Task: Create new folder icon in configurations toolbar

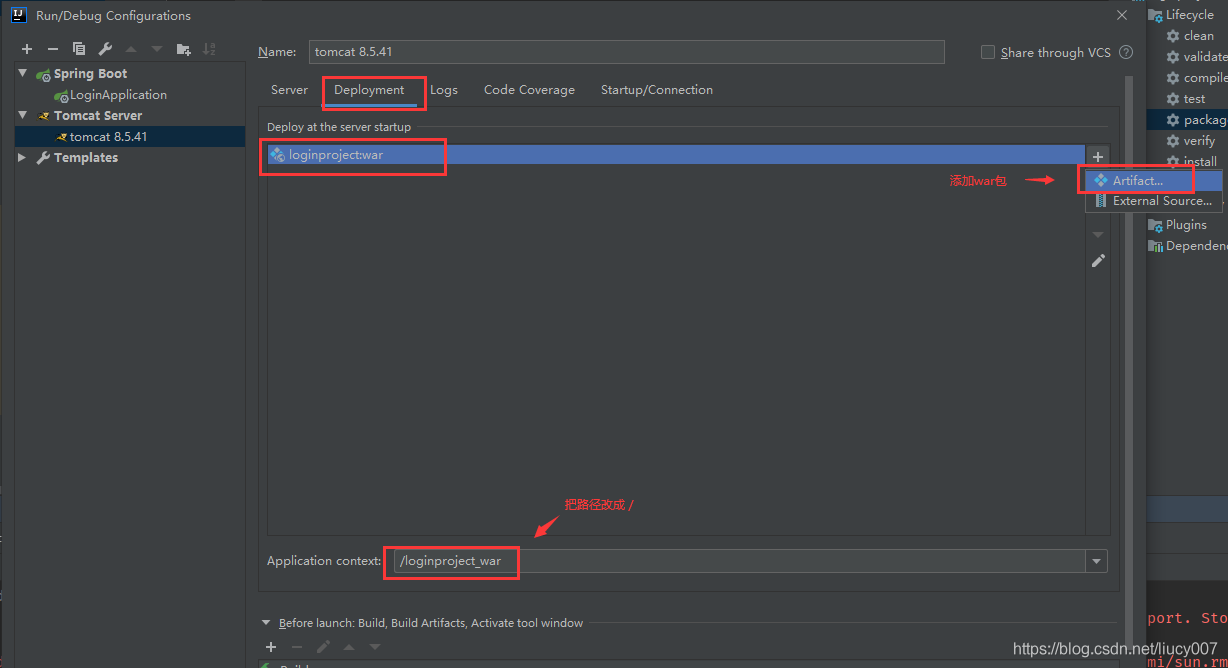Action: click(x=183, y=49)
